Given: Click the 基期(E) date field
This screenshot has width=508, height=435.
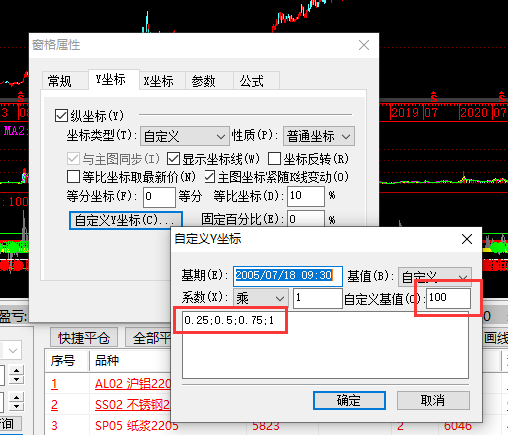Looking at the screenshot, I should point(288,276).
